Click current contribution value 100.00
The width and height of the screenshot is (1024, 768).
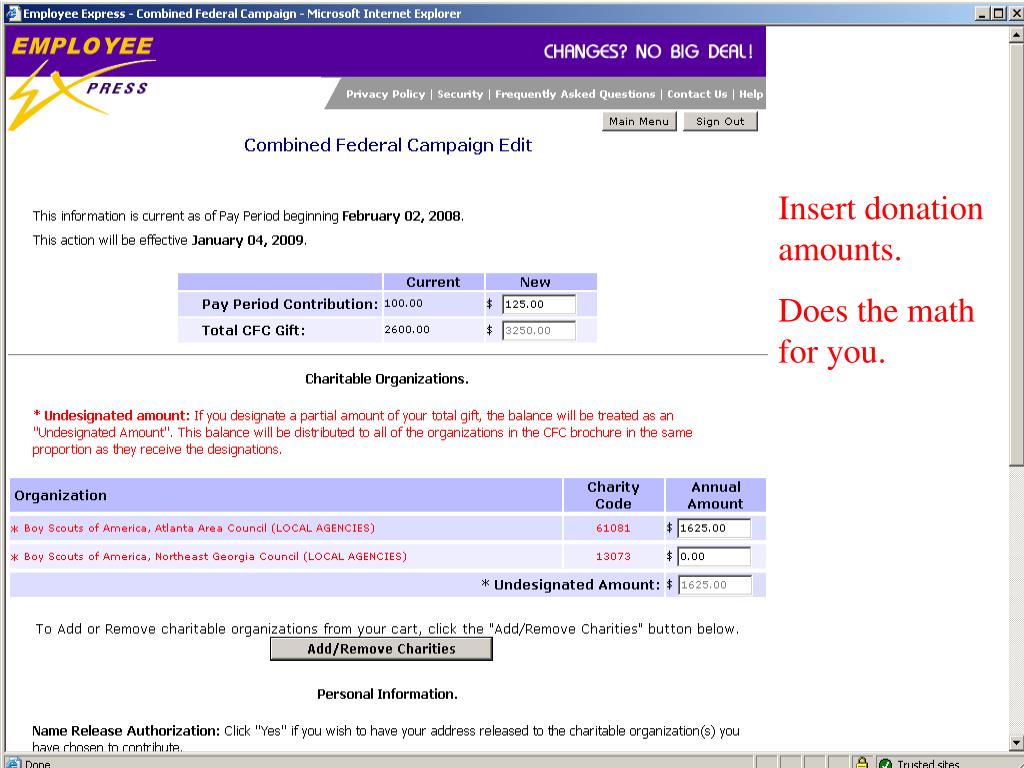pos(403,304)
